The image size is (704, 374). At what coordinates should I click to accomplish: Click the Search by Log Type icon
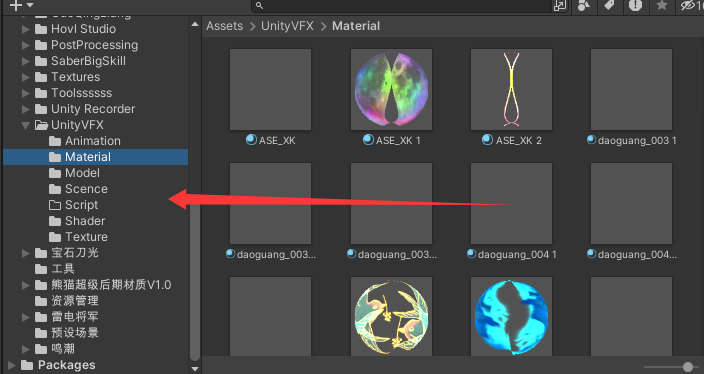point(635,5)
